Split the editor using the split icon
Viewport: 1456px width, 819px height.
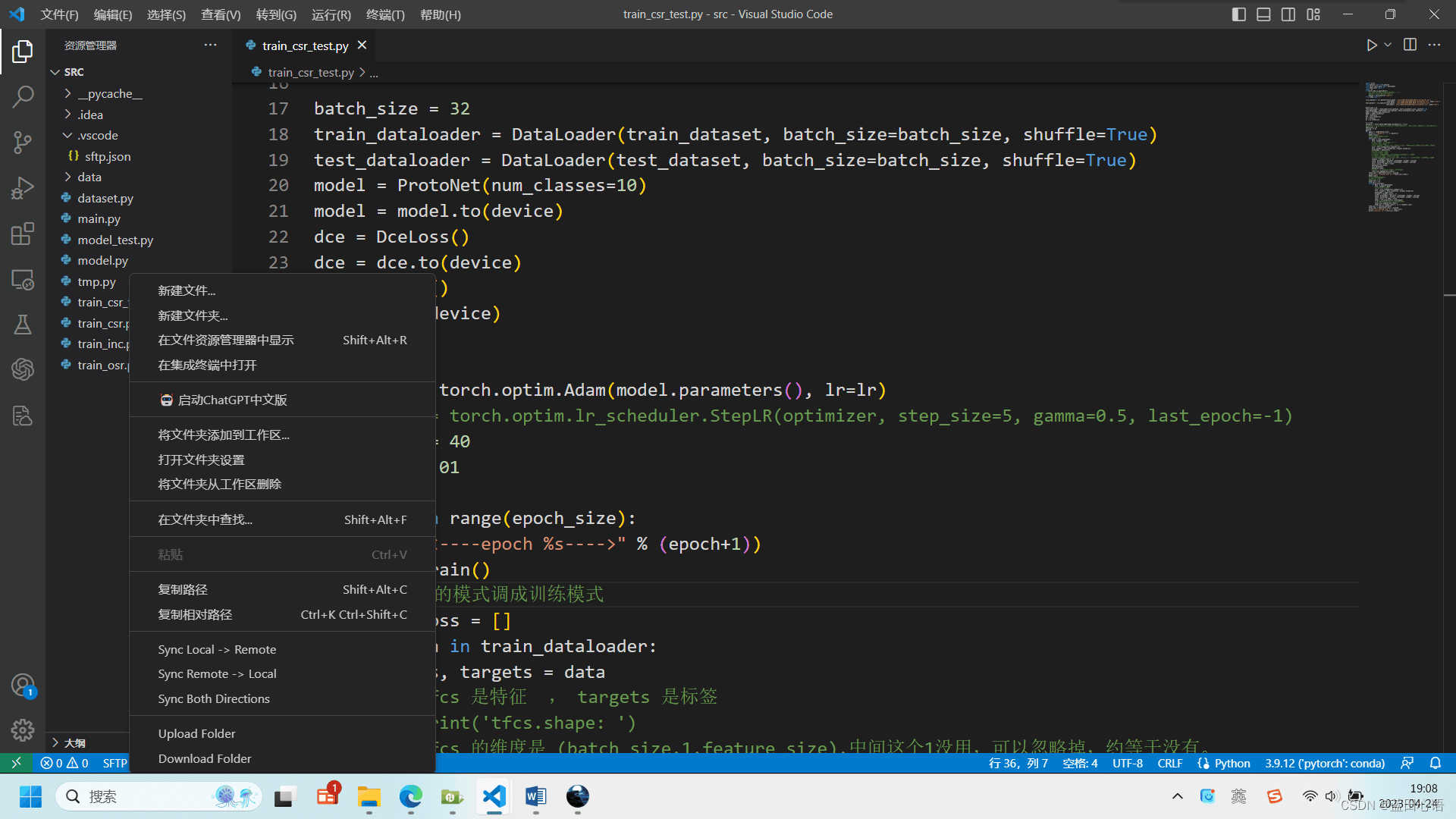[1410, 45]
